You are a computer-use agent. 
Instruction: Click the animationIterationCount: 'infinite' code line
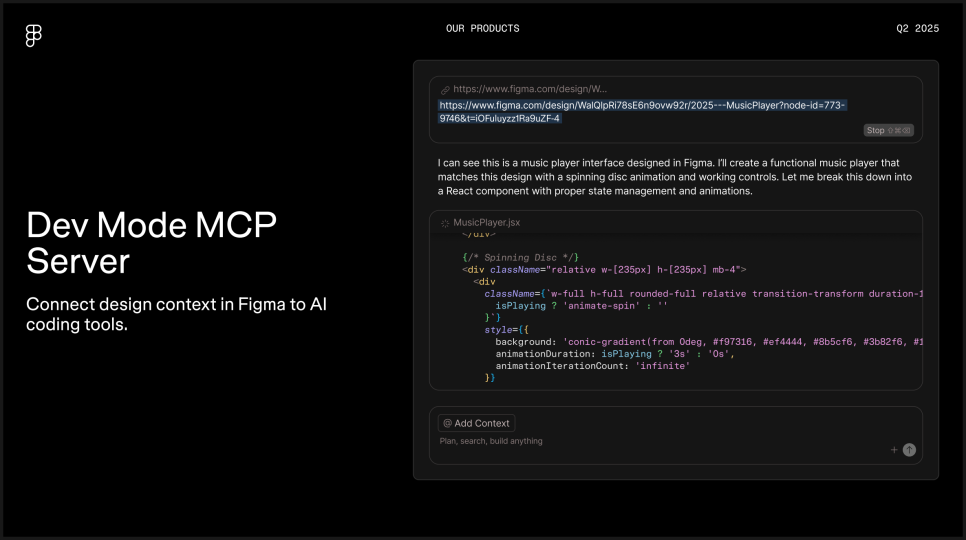pyautogui.click(x=593, y=366)
